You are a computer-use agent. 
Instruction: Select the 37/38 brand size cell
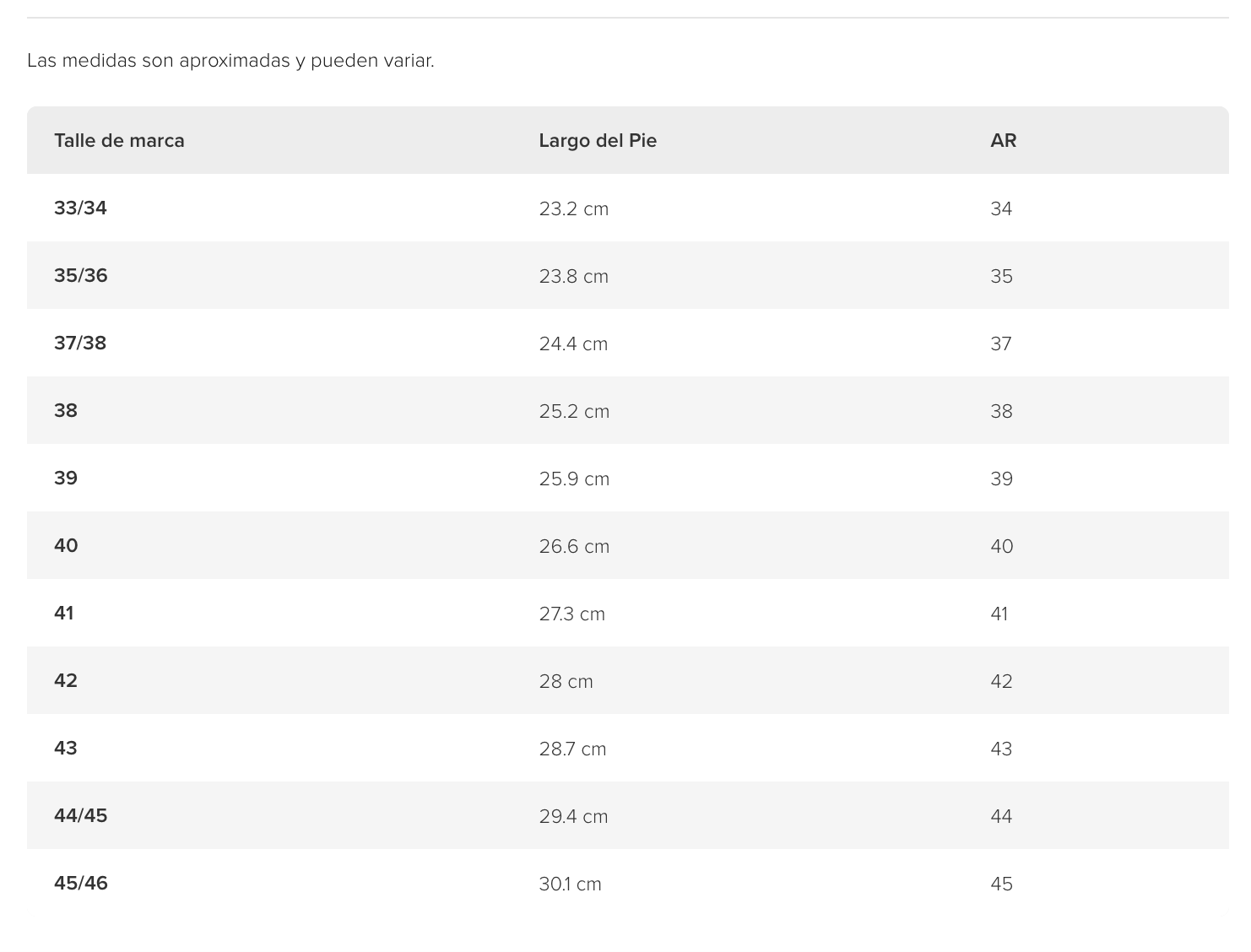[x=80, y=343]
